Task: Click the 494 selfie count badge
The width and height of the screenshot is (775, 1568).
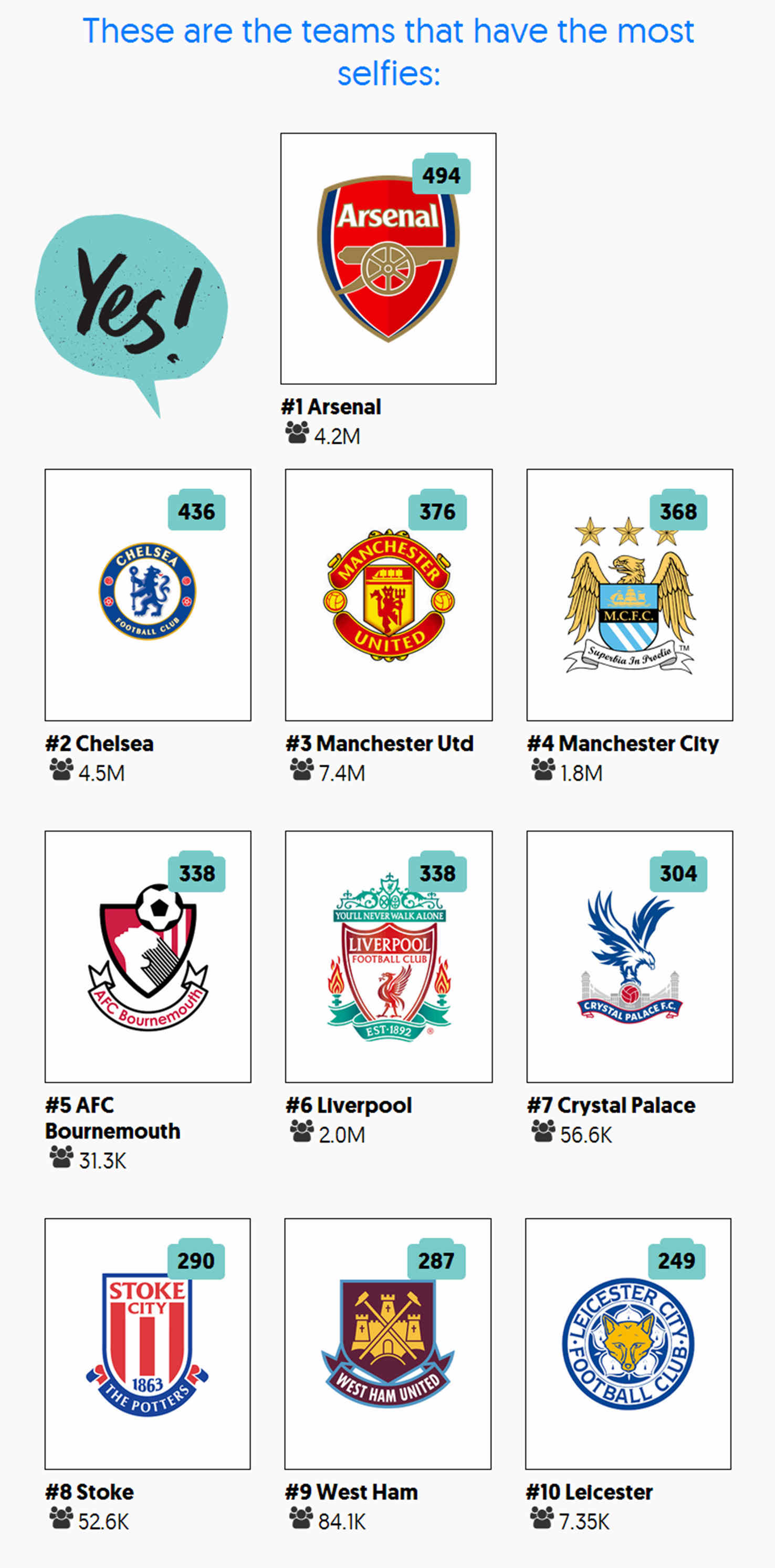Action: [442, 175]
